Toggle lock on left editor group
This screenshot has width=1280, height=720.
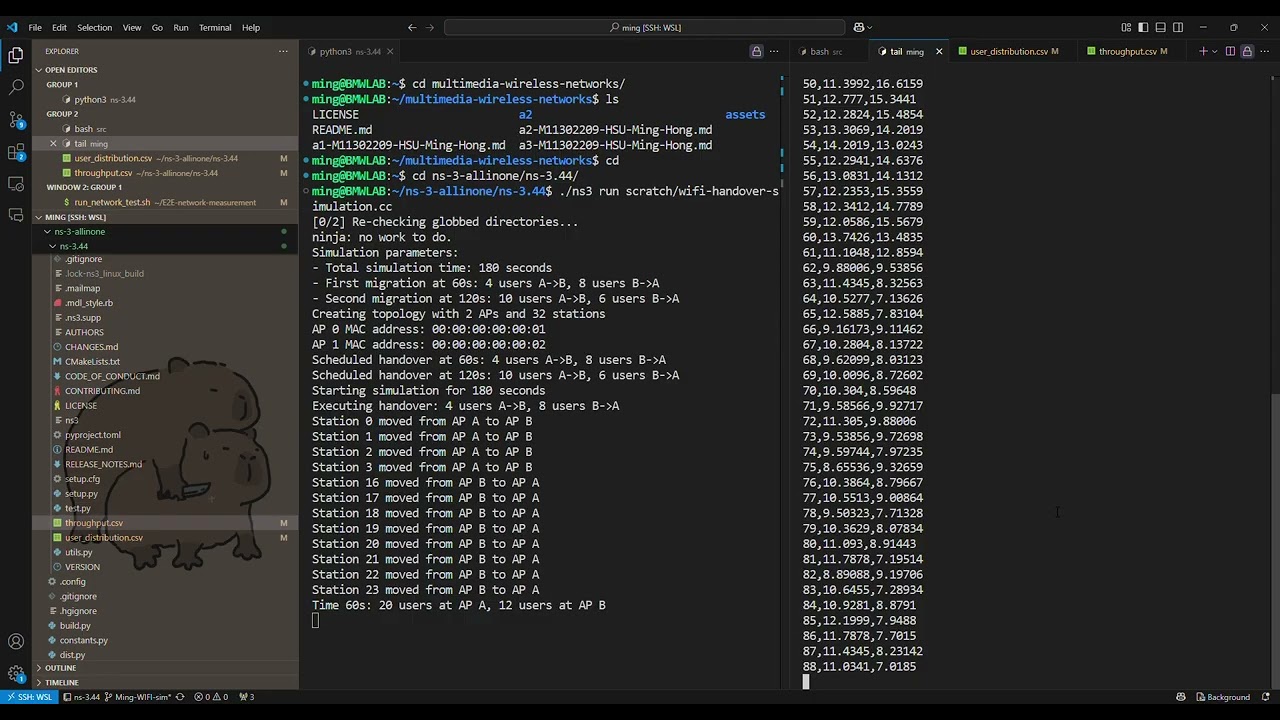pyautogui.click(x=757, y=51)
